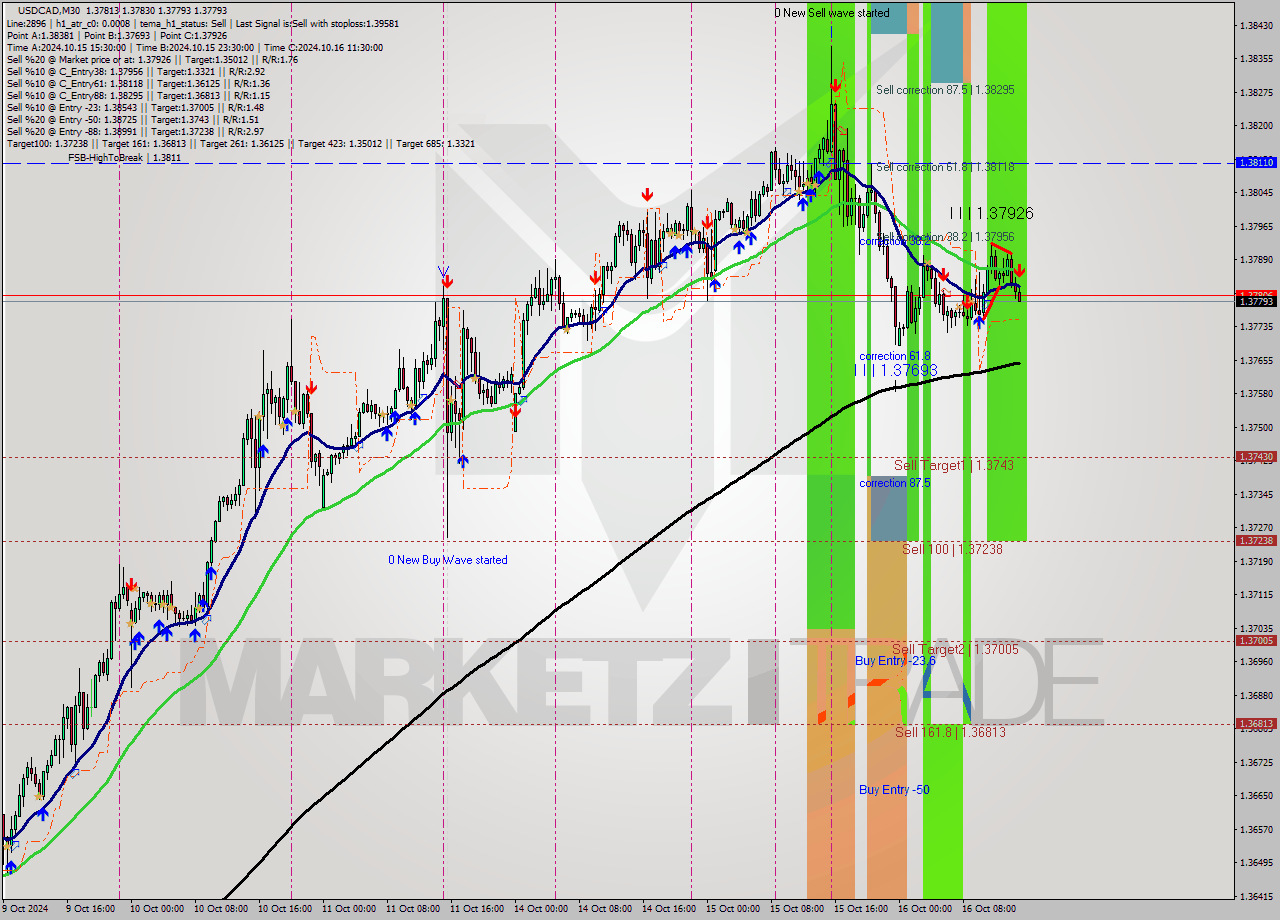Click the blue 'correction 61.8' label

895,356
